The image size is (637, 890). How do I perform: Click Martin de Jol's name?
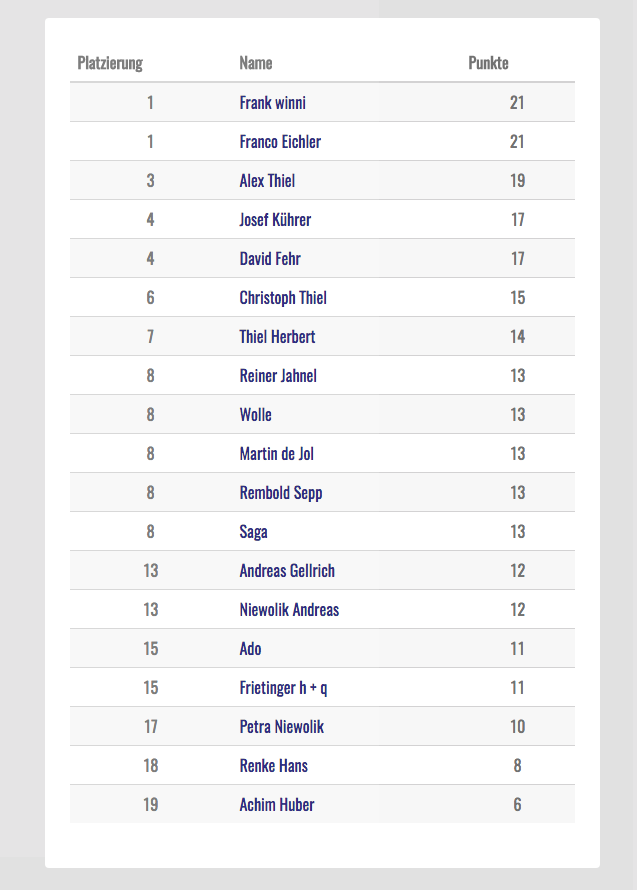coord(276,453)
